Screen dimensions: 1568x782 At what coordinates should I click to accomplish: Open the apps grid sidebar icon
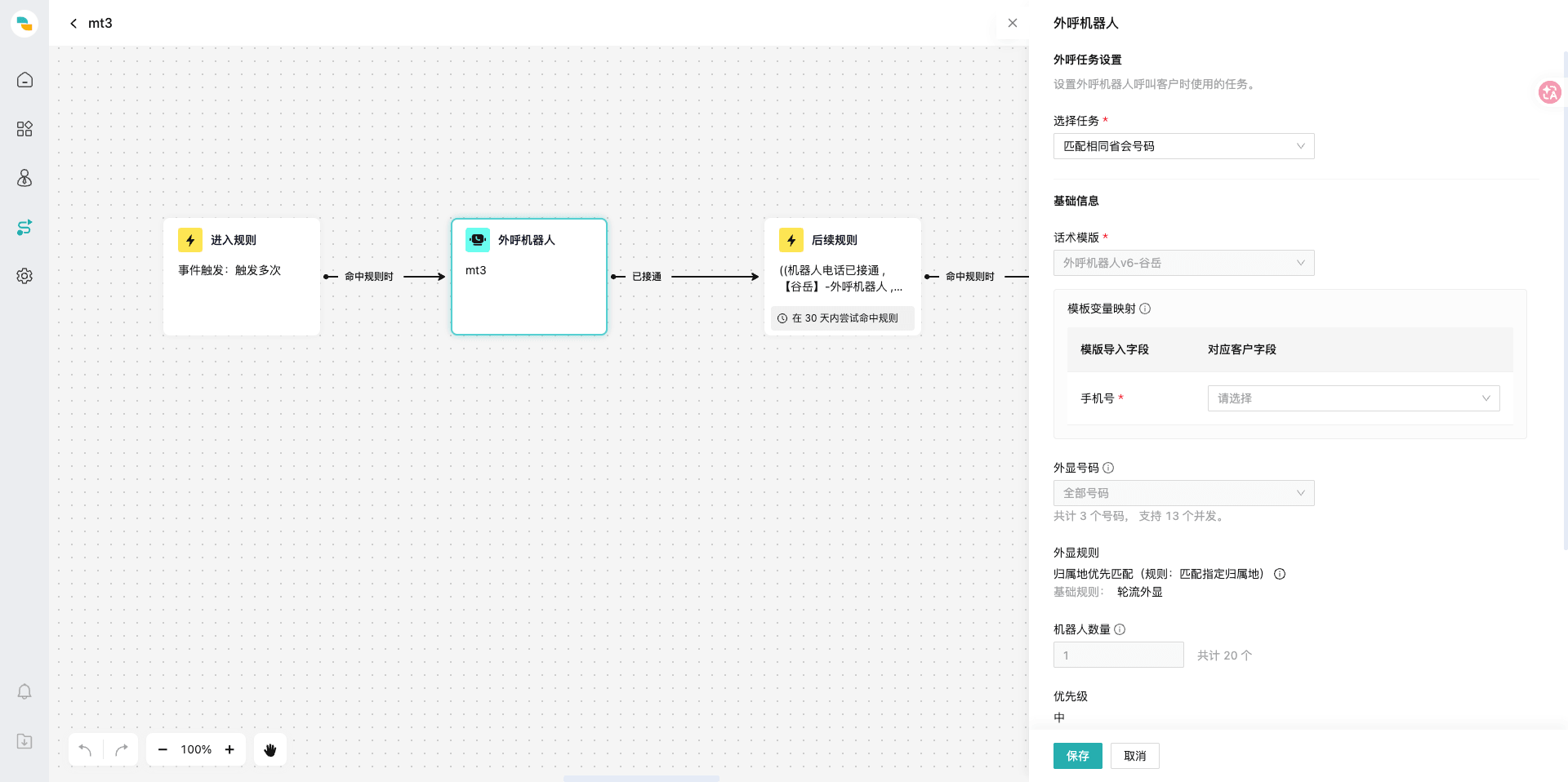24,129
